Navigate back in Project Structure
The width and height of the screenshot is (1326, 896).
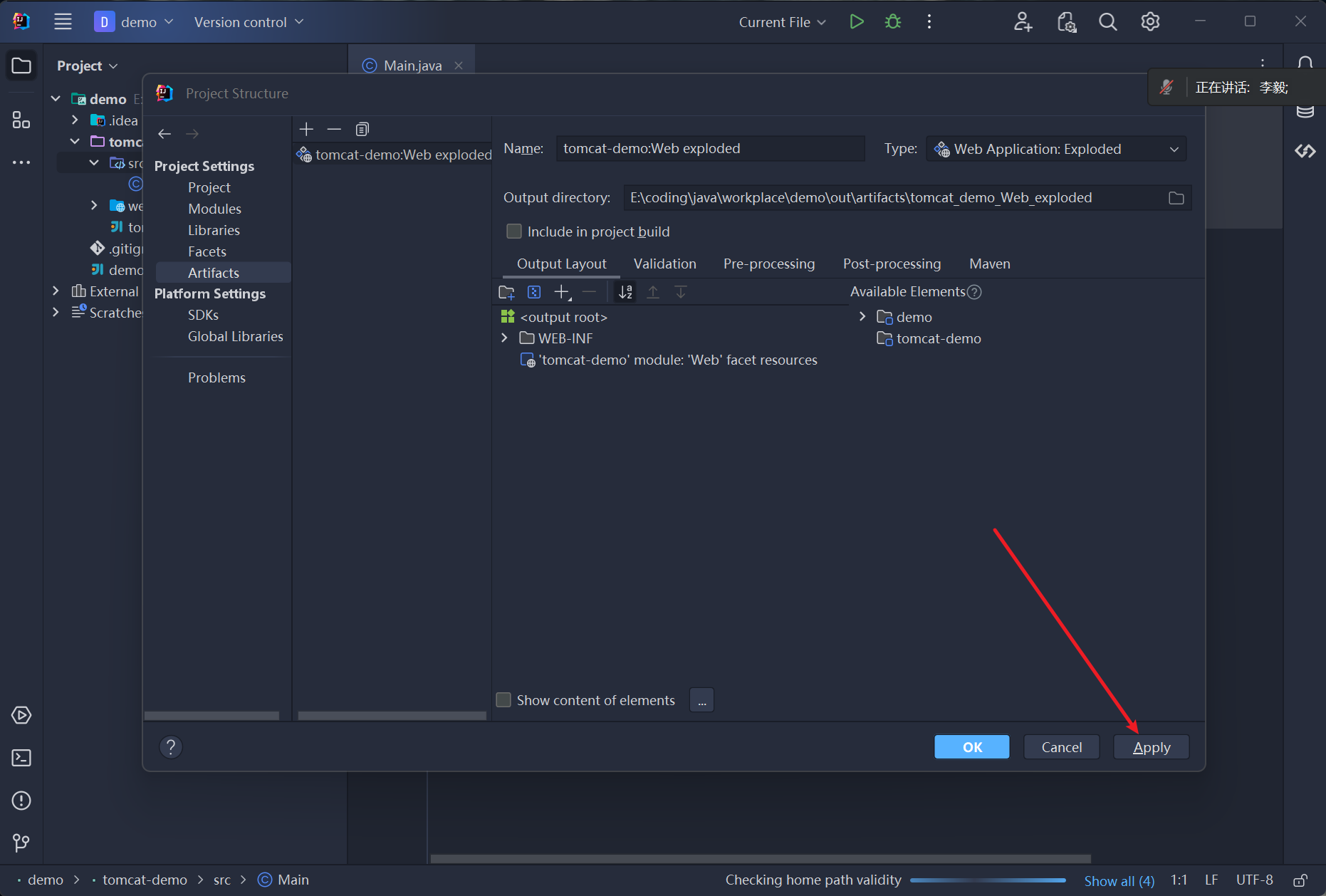165,134
